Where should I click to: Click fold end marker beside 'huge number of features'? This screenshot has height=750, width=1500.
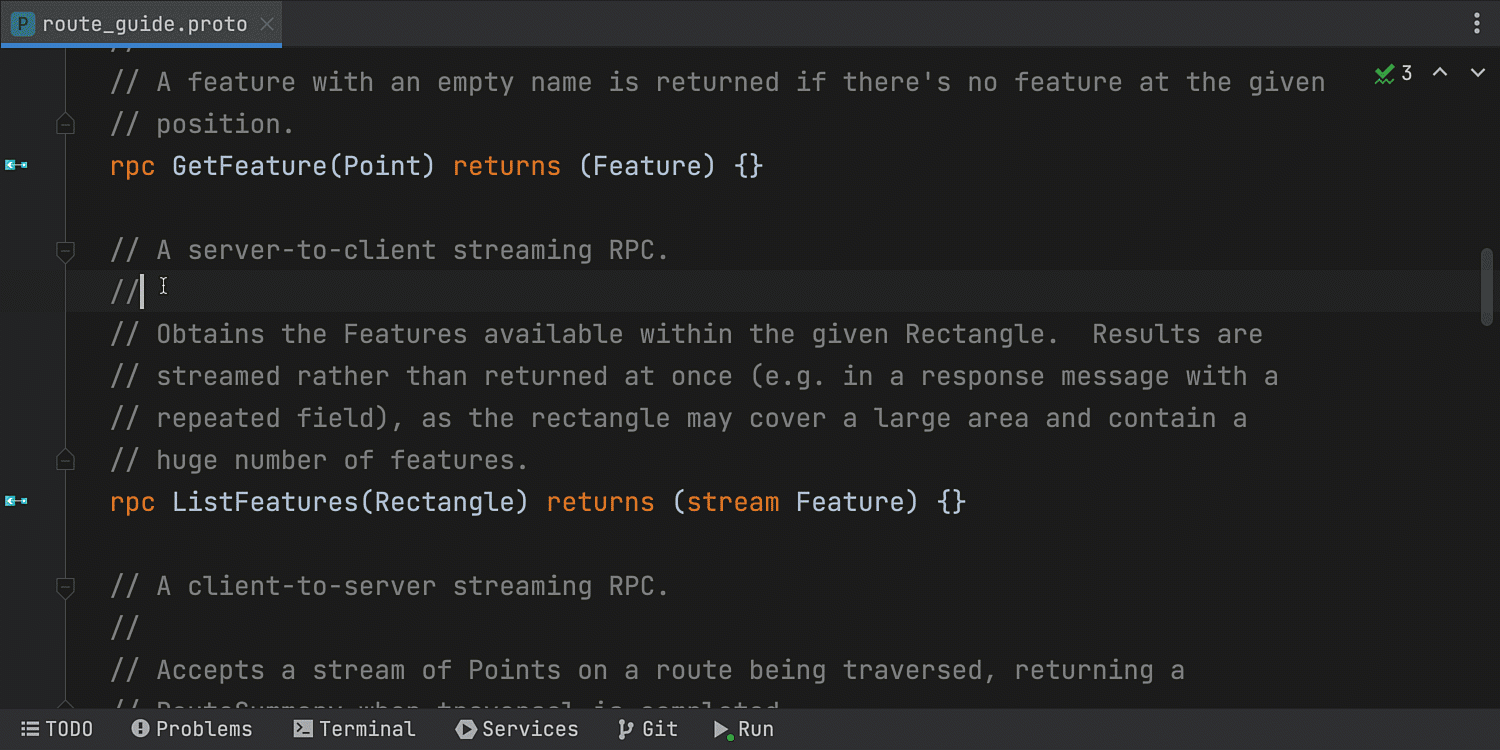(65, 460)
